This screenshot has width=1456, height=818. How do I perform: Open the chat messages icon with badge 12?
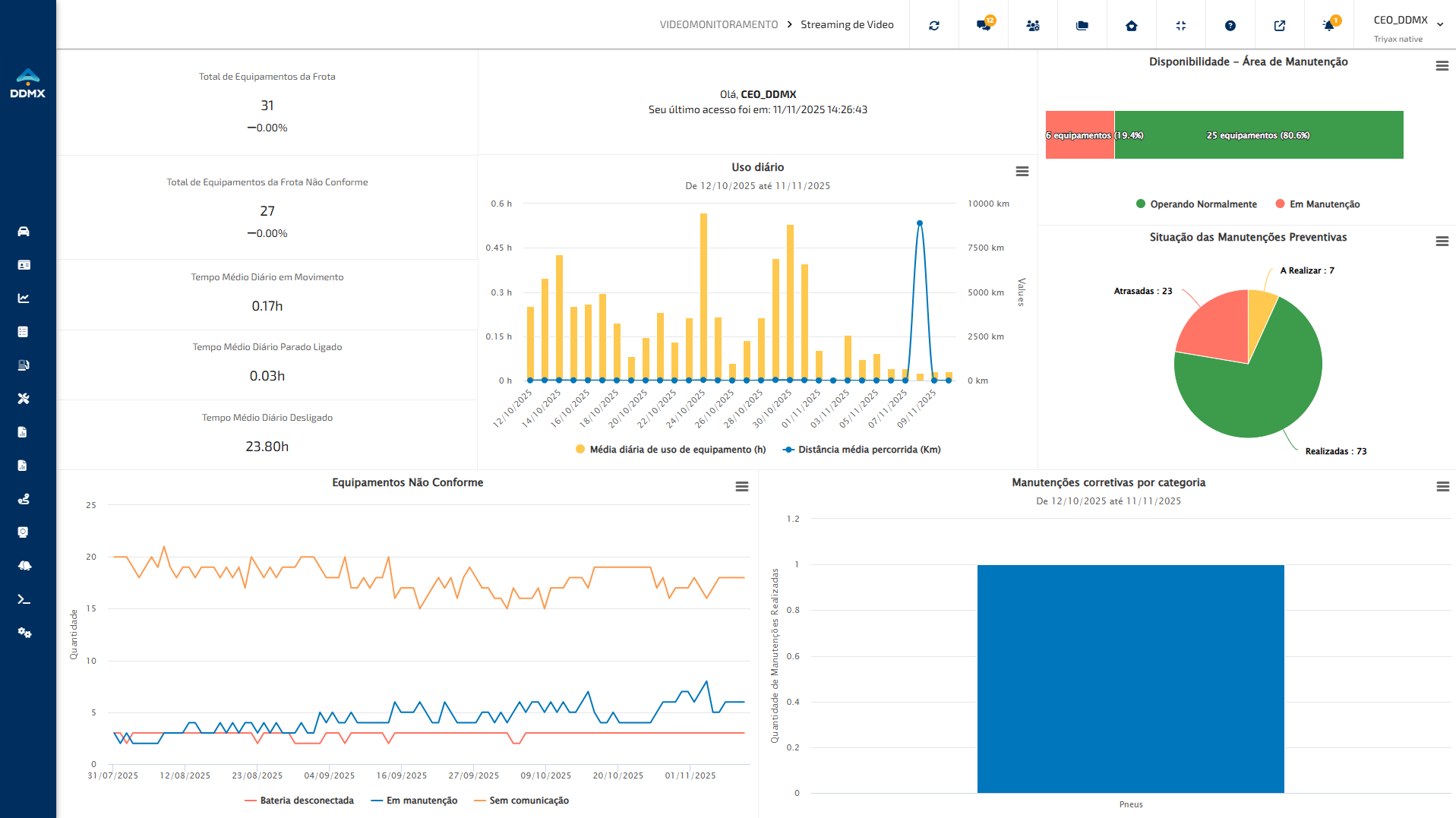click(984, 25)
